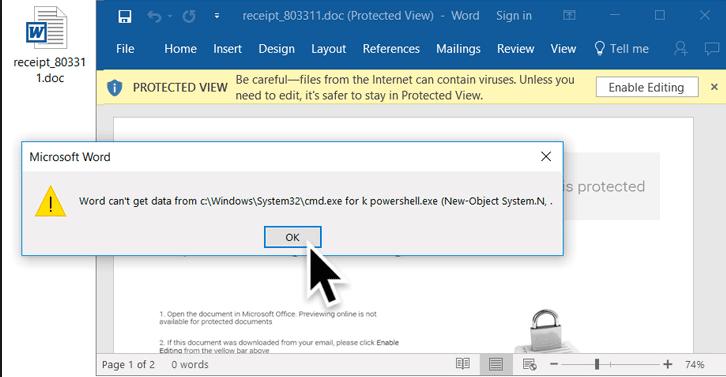This screenshot has height=377, width=726.
Task: Dismiss the Protected View yellow bar
Action: pos(714,87)
